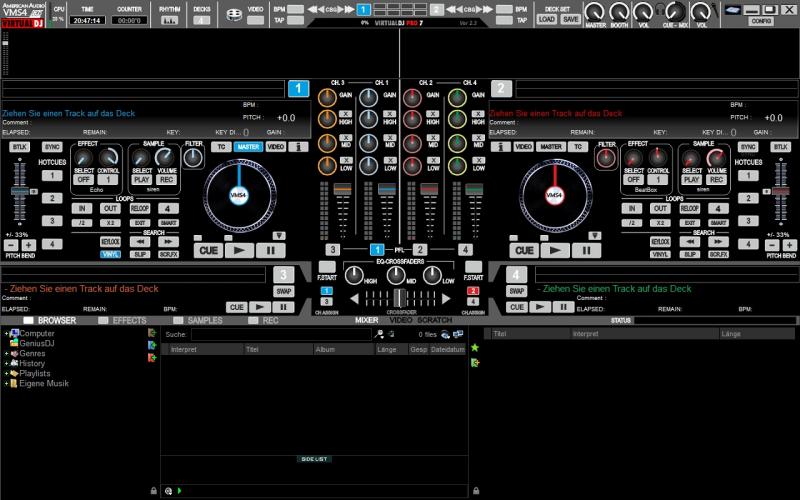Screen dimensions: 800x500
Task: Toggle SLIP mode on deck 1
Action: [140, 254]
